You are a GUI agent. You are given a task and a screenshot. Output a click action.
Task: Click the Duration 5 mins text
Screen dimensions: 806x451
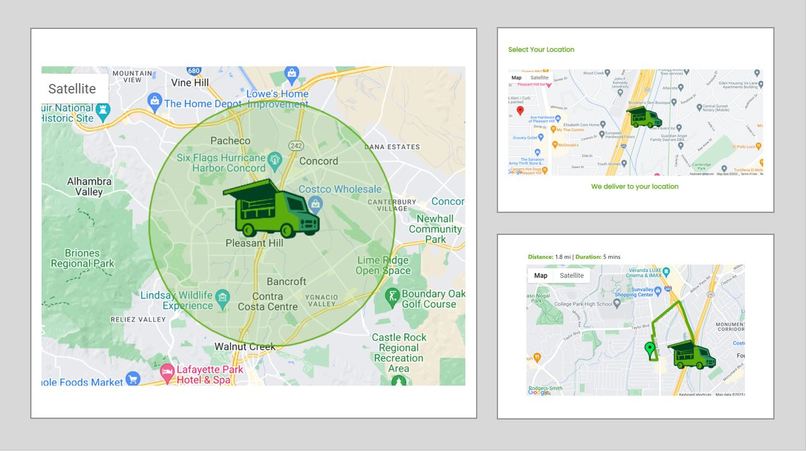[598, 257]
